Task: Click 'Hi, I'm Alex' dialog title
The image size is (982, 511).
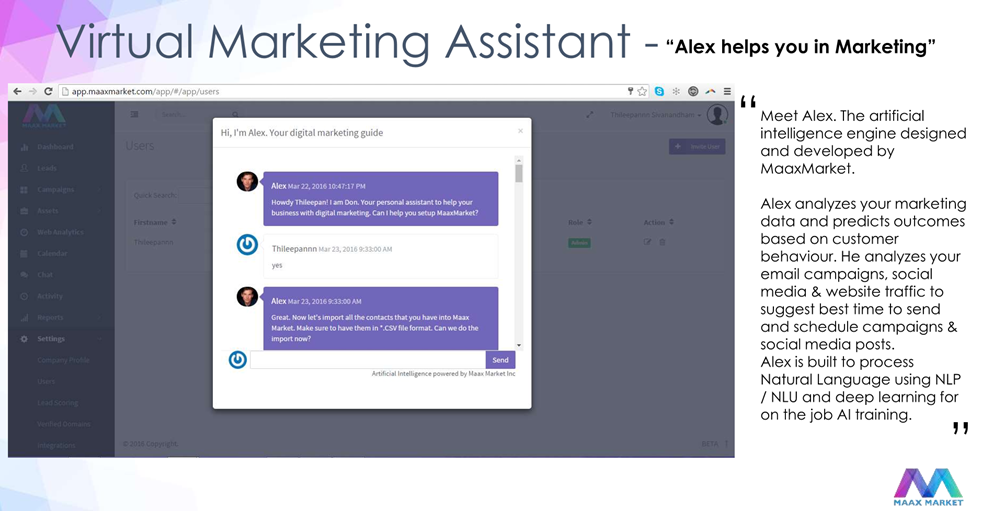Action: 302,133
